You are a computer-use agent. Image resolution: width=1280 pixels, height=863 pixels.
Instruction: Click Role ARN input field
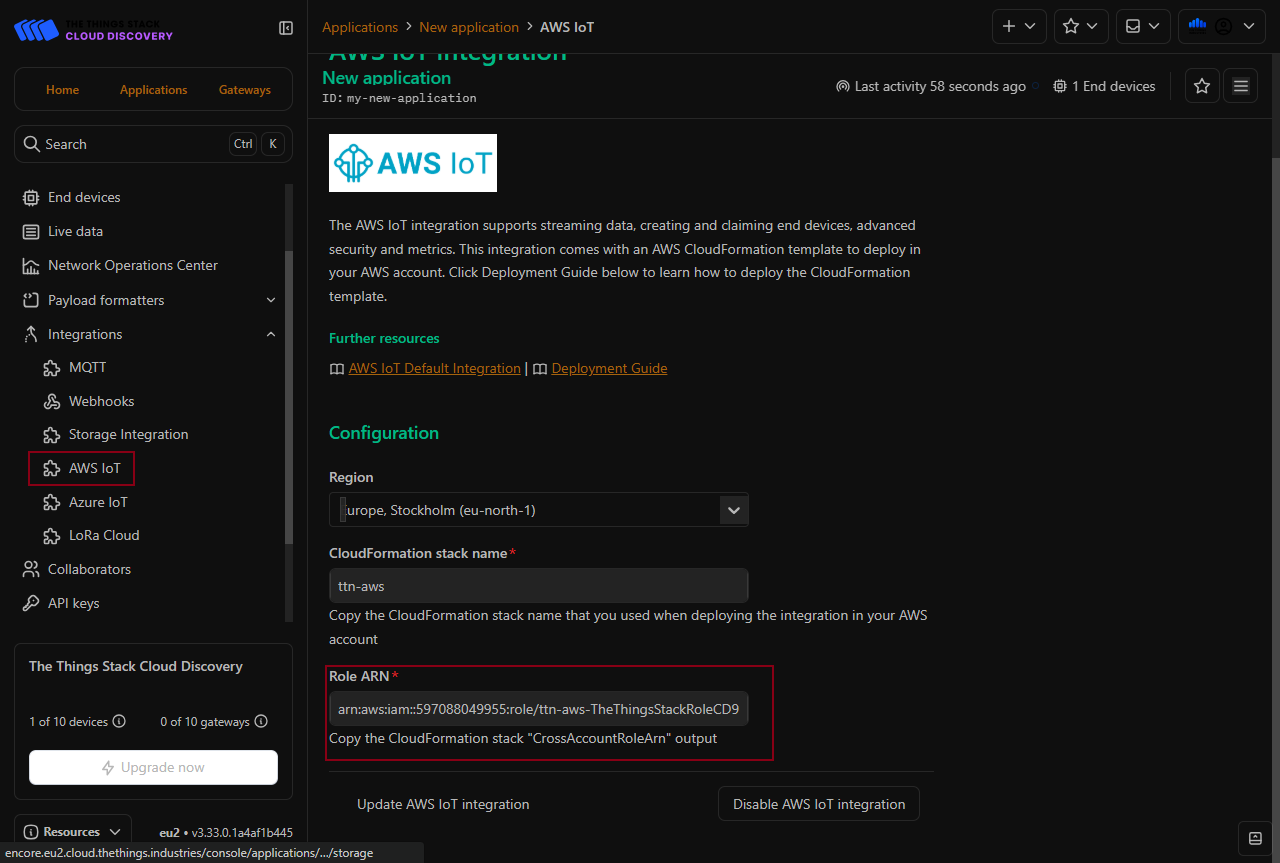[x=539, y=709]
